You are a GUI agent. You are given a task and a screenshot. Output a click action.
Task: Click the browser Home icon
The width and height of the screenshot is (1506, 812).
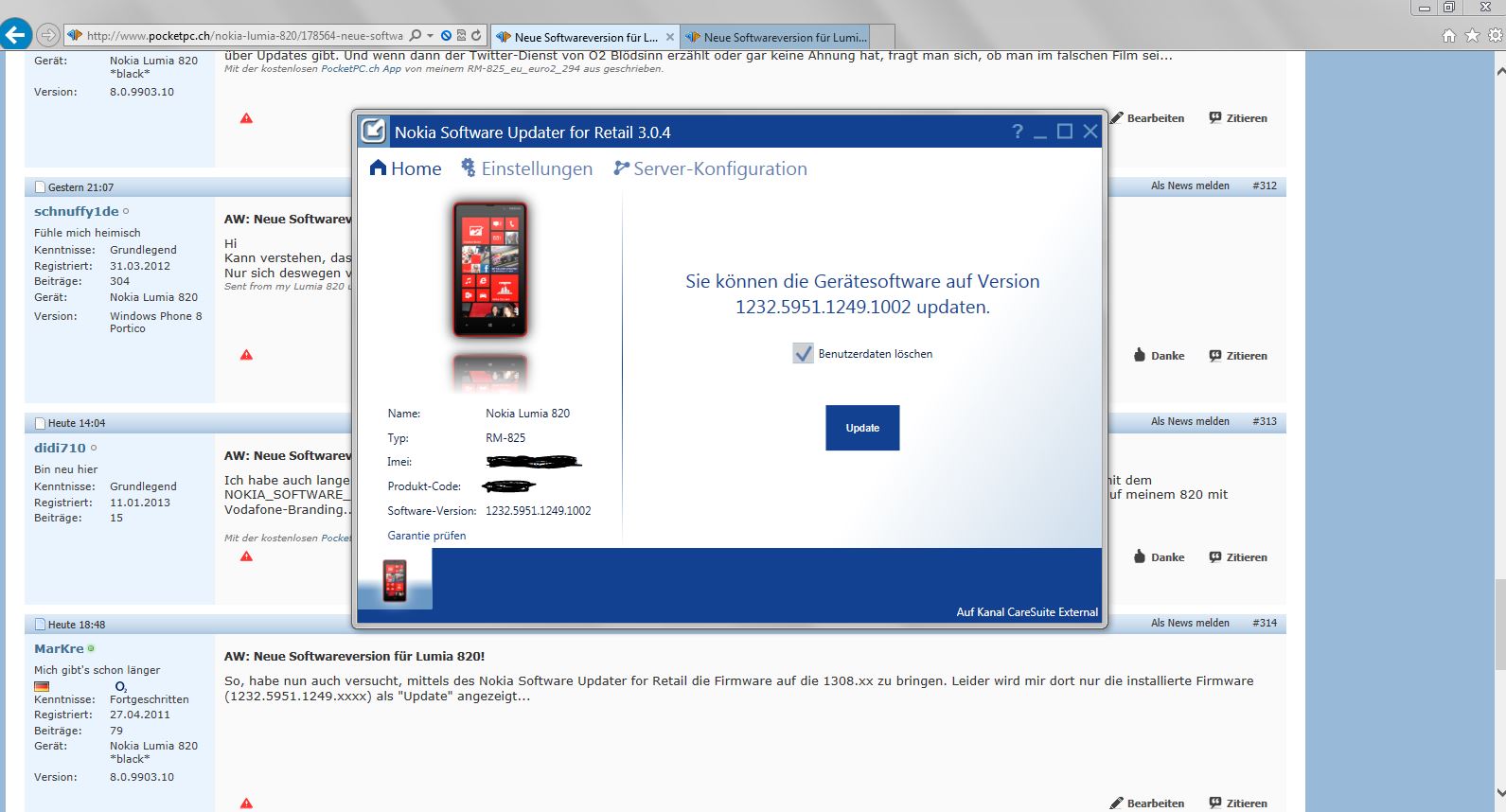coord(1449,36)
